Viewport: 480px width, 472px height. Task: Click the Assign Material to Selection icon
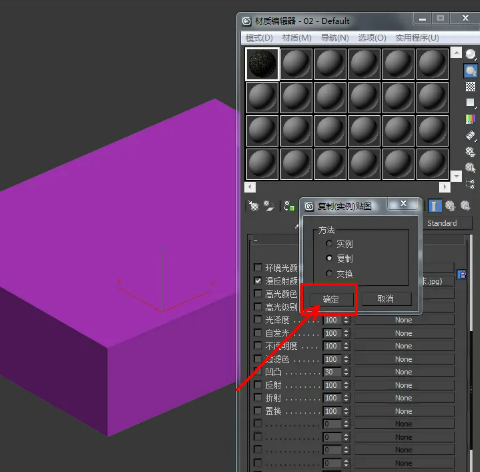click(289, 206)
